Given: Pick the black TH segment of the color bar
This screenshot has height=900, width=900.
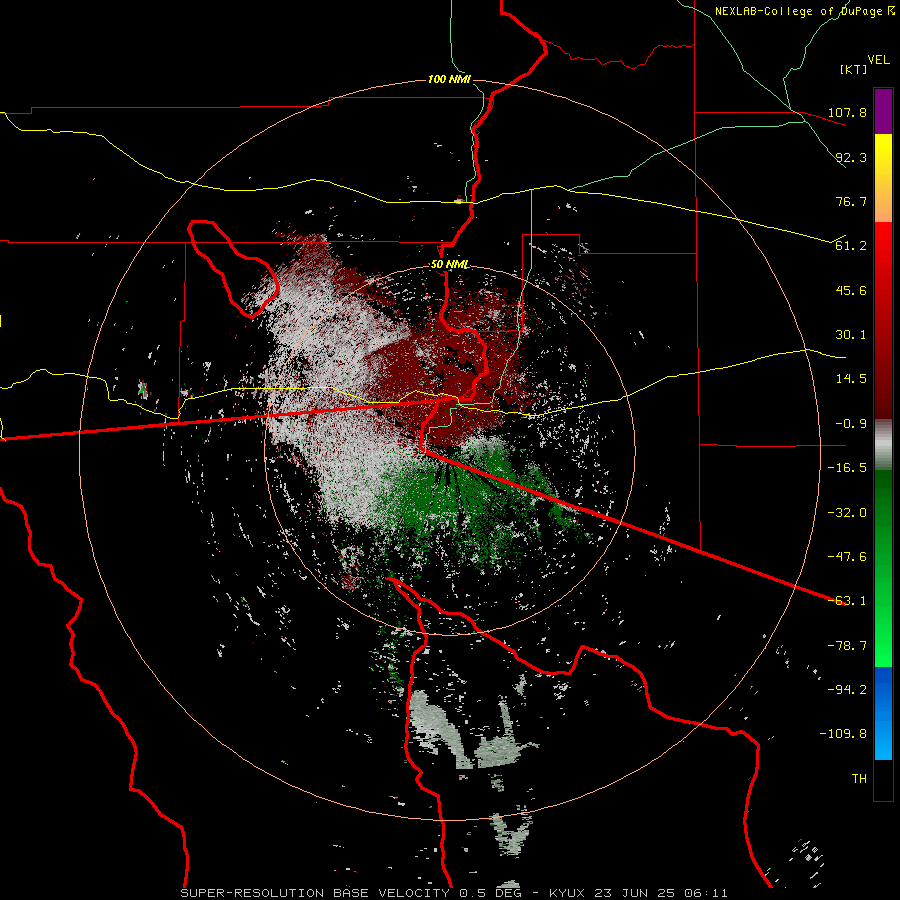Looking at the screenshot, I should (883, 779).
